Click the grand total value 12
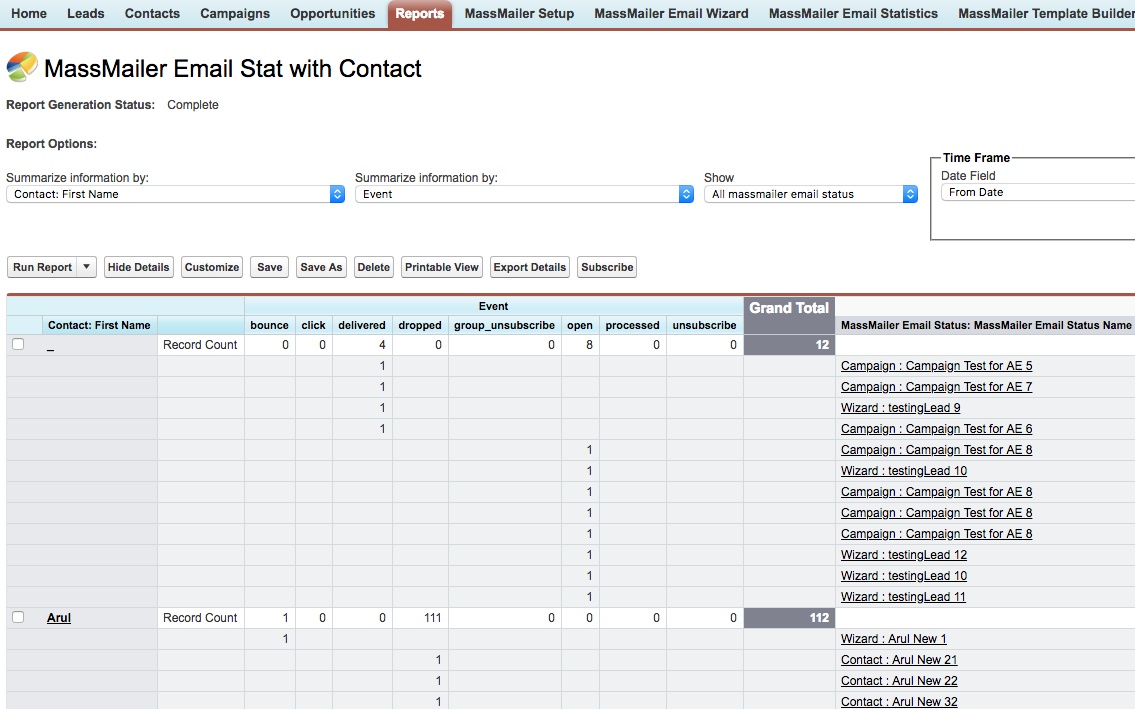 click(822, 345)
